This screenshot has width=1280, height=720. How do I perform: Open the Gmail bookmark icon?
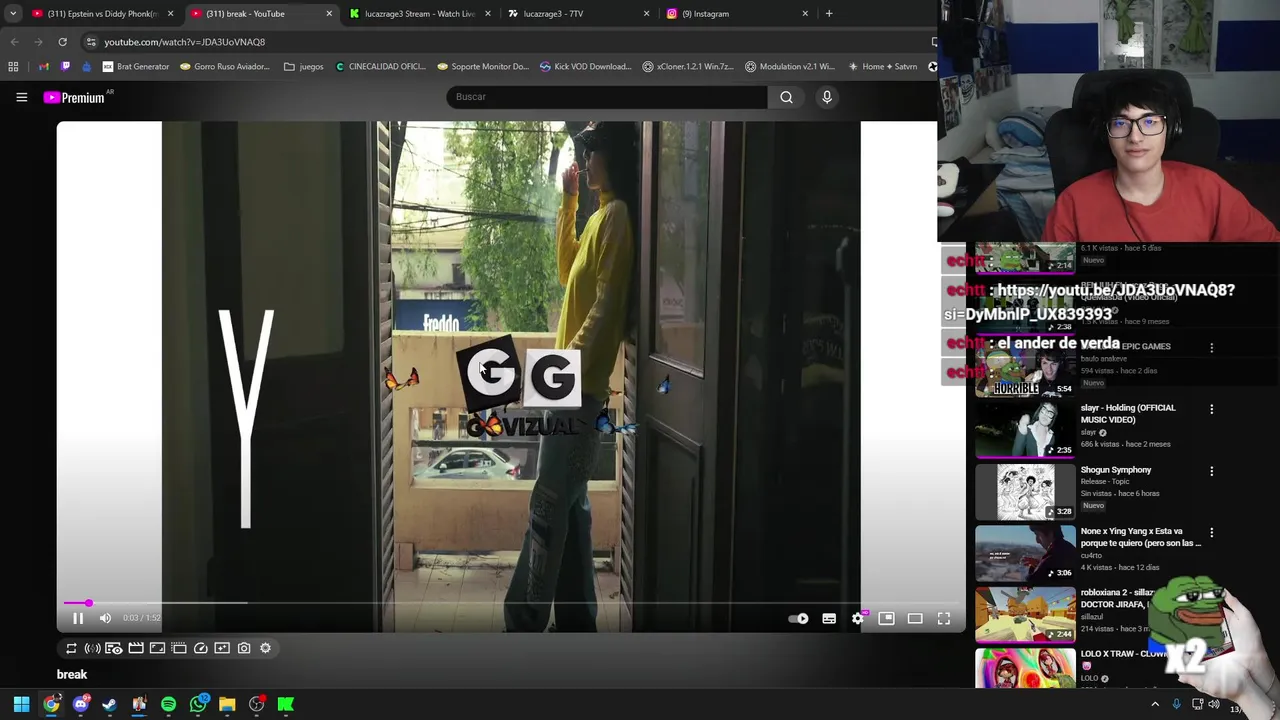point(44,67)
